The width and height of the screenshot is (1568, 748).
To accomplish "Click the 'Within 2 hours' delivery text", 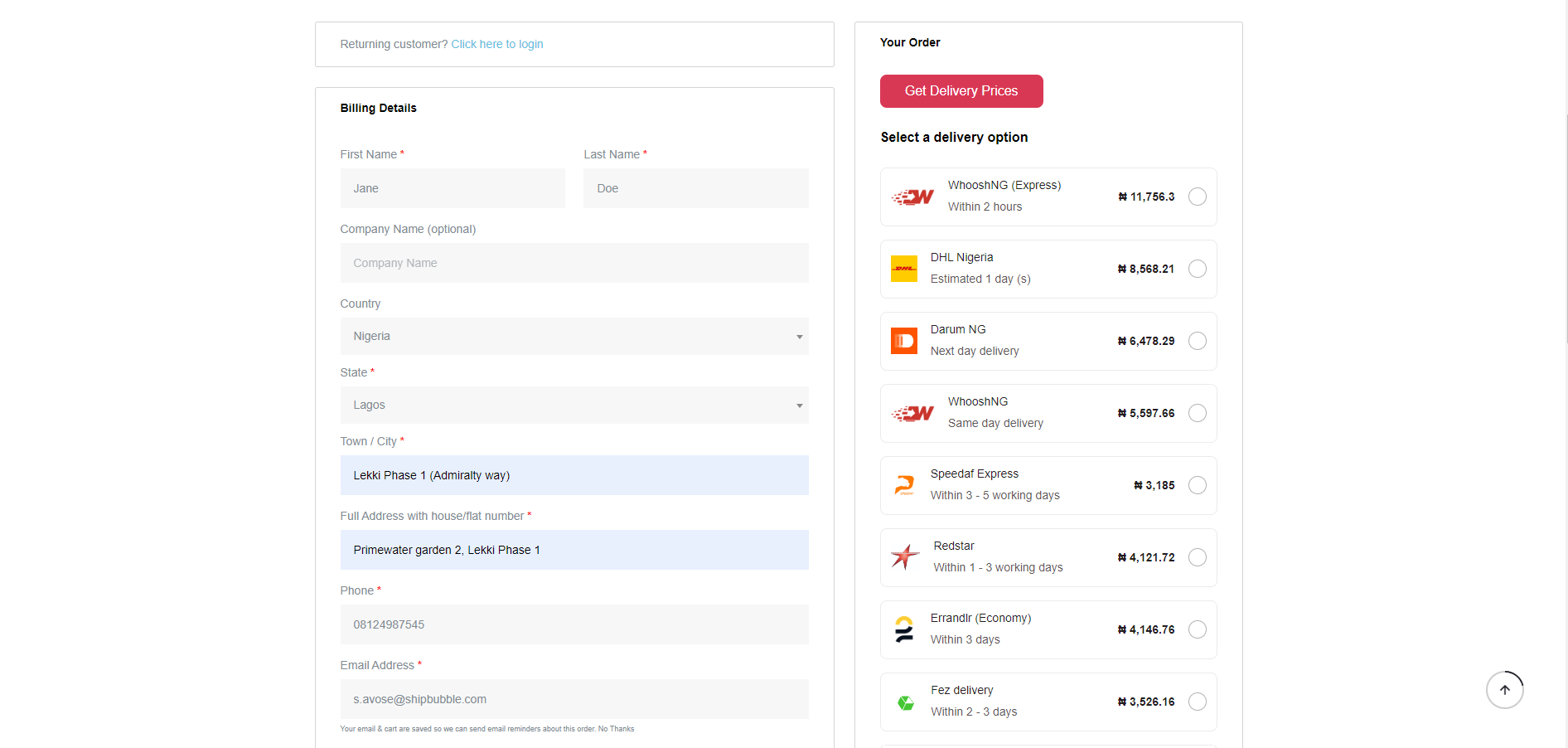I will point(985,206).
